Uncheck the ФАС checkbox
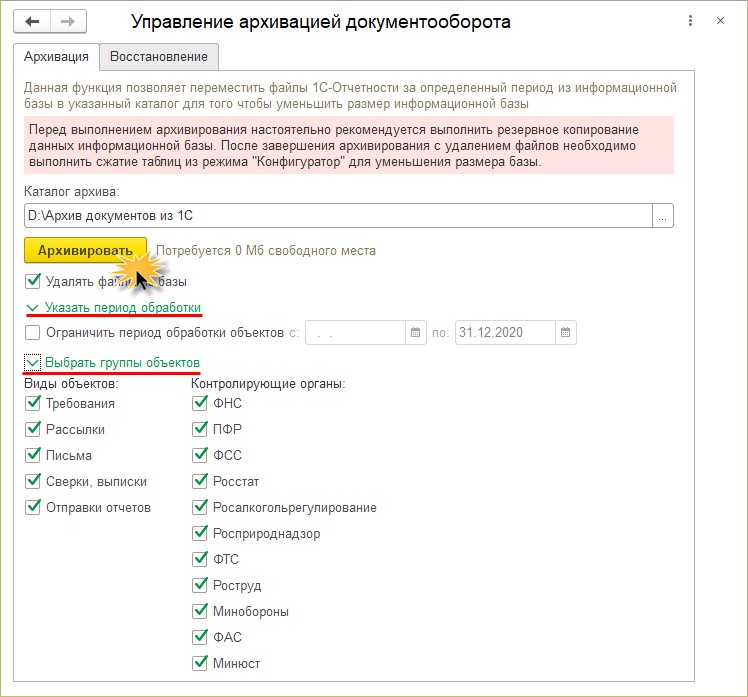This screenshot has height=697, width=748. (x=199, y=637)
